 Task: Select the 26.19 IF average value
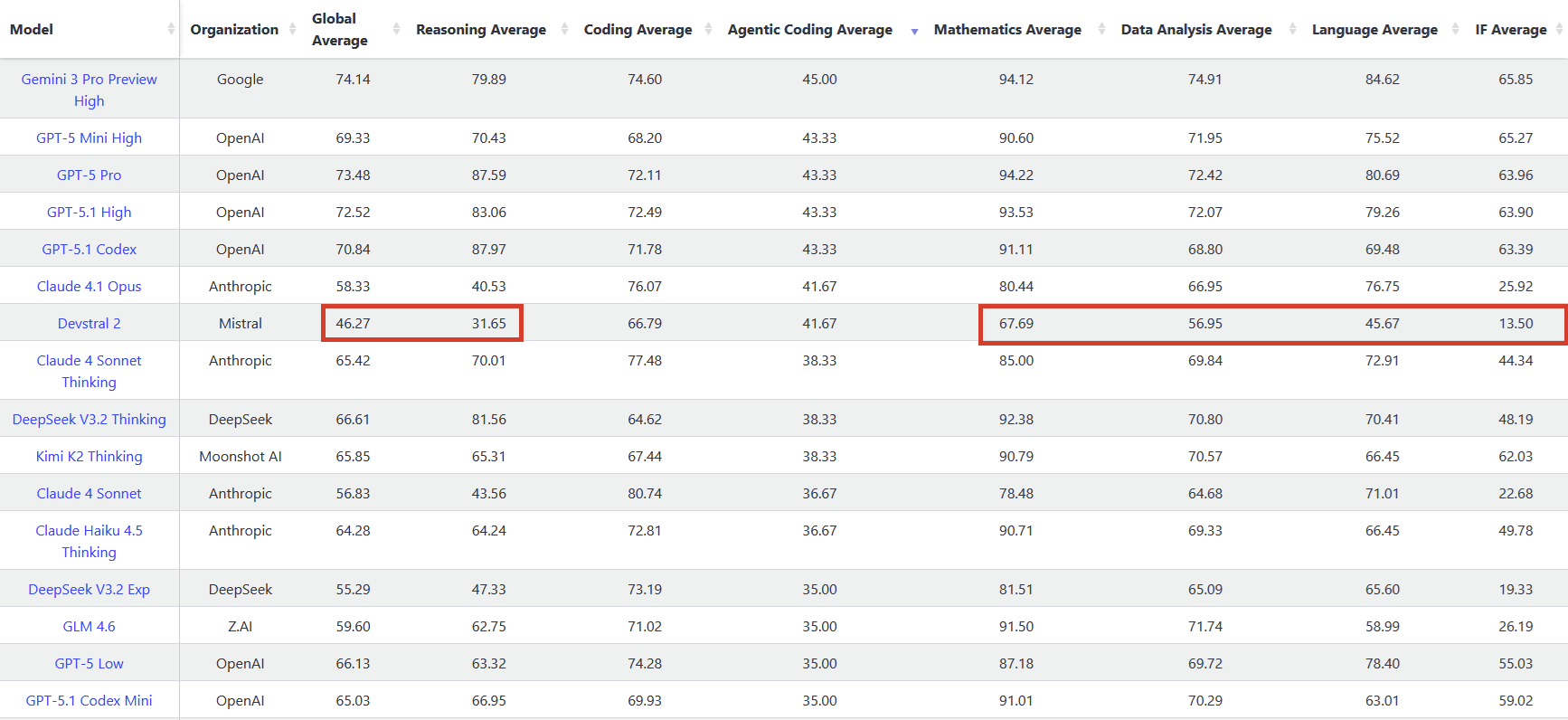[1516, 626]
